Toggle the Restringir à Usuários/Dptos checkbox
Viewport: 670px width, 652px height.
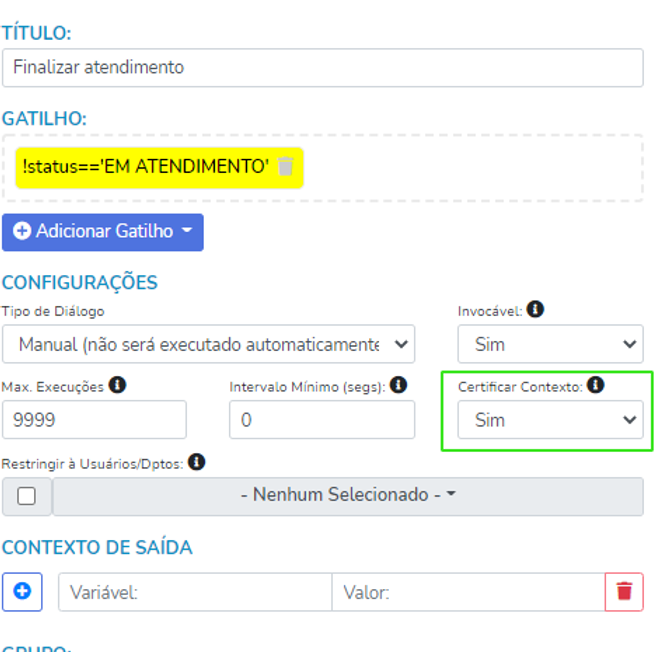(27, 496)
